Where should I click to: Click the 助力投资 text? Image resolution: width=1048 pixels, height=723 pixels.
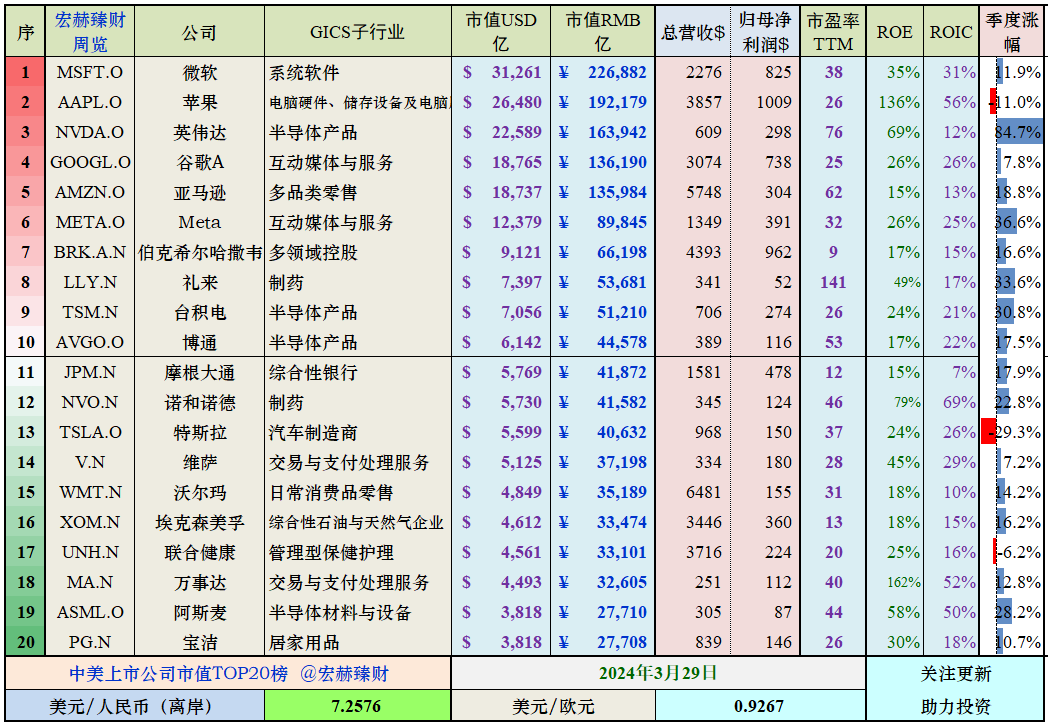956,706
